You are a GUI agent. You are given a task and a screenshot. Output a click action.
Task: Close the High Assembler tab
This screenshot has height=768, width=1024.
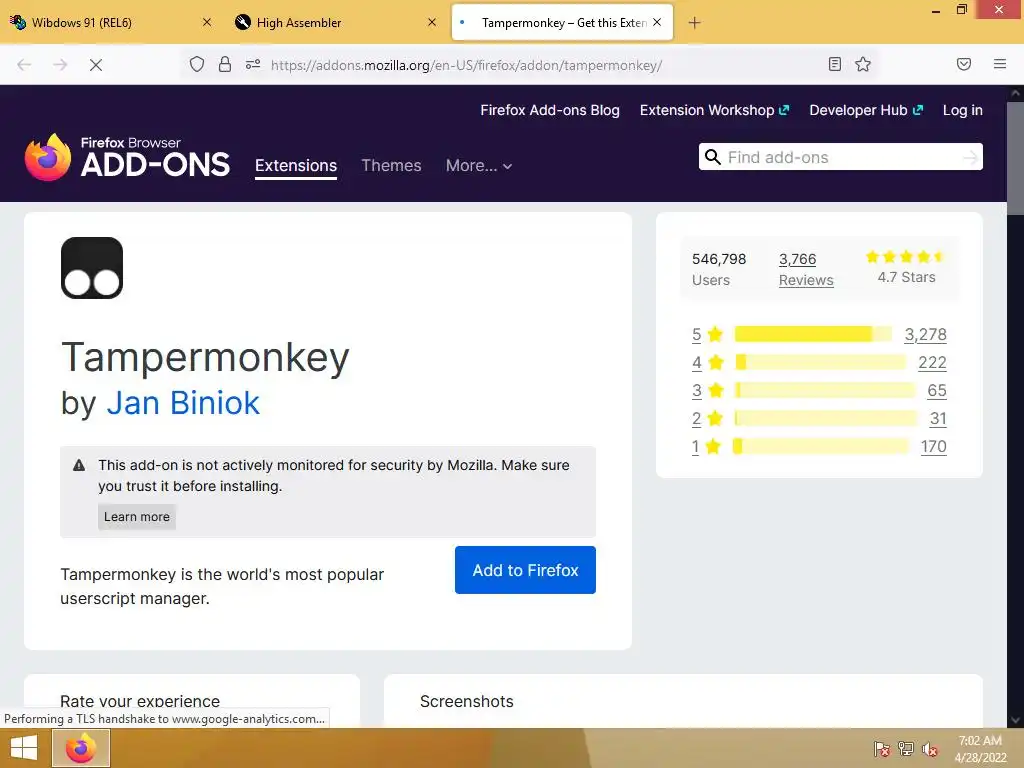tap(432, 22)
